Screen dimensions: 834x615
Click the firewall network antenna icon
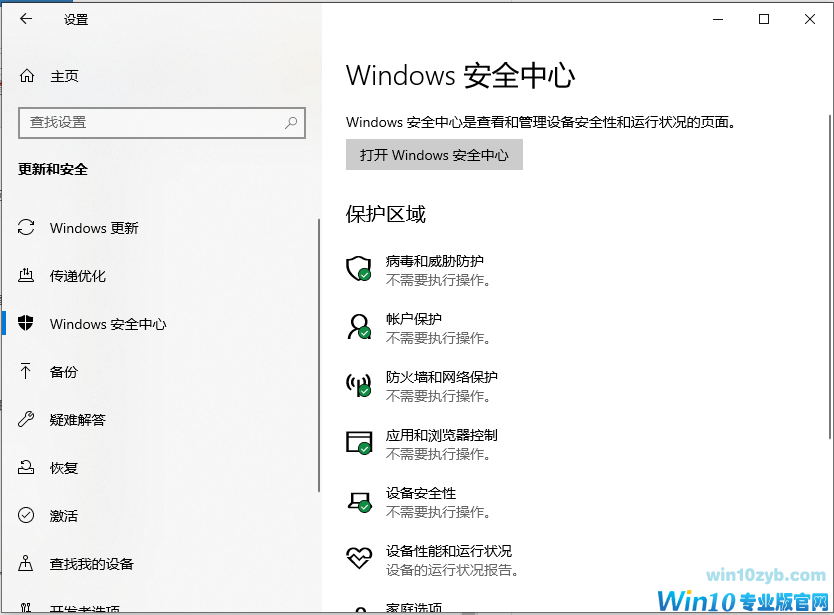point(358,385)
